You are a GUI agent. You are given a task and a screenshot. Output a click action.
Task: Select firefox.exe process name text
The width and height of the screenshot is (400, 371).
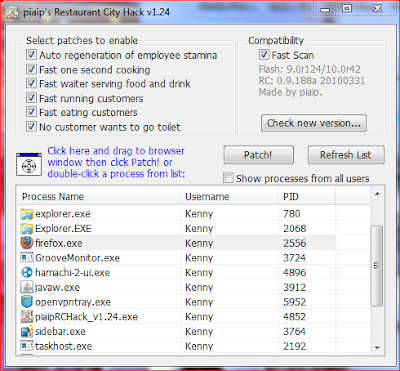(59, 243)
